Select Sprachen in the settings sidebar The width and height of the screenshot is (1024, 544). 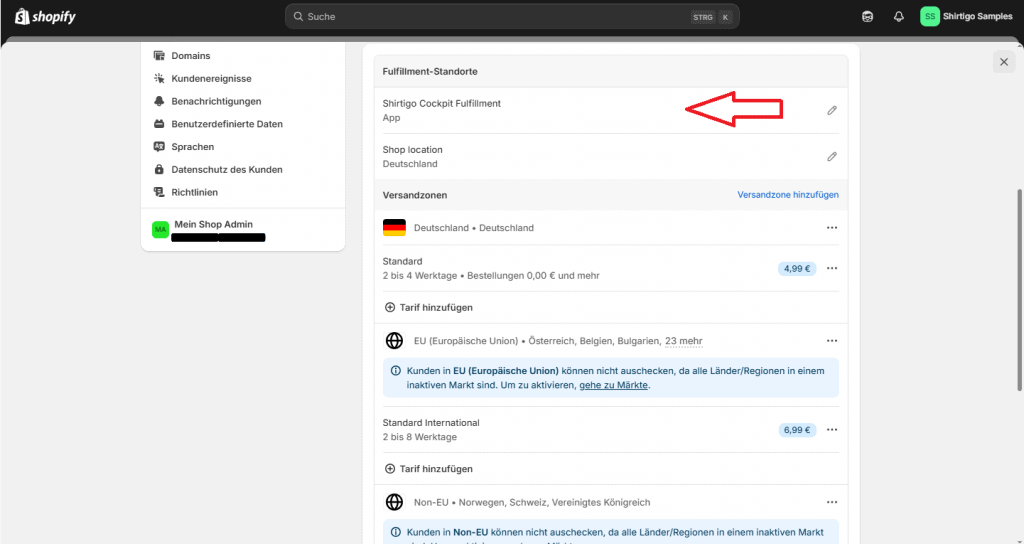(x=192, y=147)
